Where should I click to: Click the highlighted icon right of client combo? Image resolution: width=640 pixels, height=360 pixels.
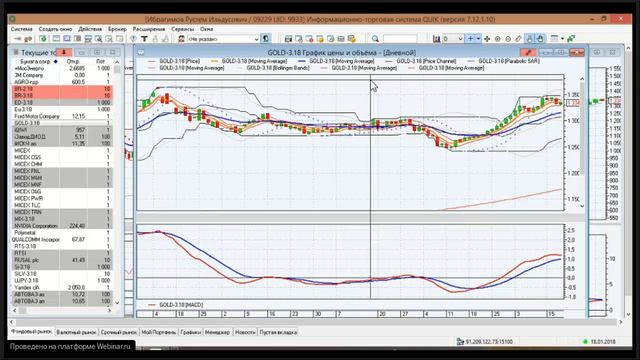coord(266,39)
